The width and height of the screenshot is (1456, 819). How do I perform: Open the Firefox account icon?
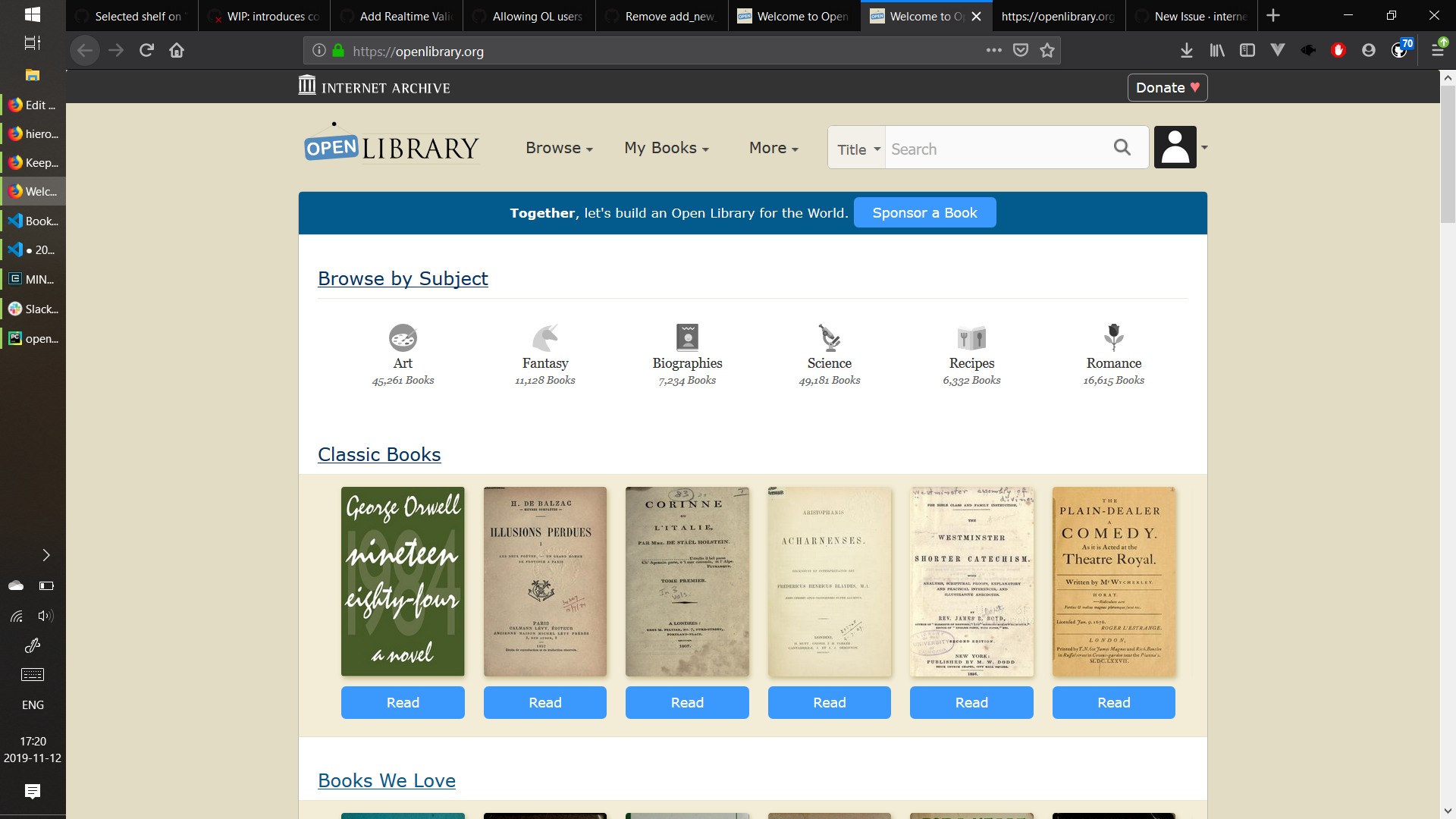pos(1369,51)
